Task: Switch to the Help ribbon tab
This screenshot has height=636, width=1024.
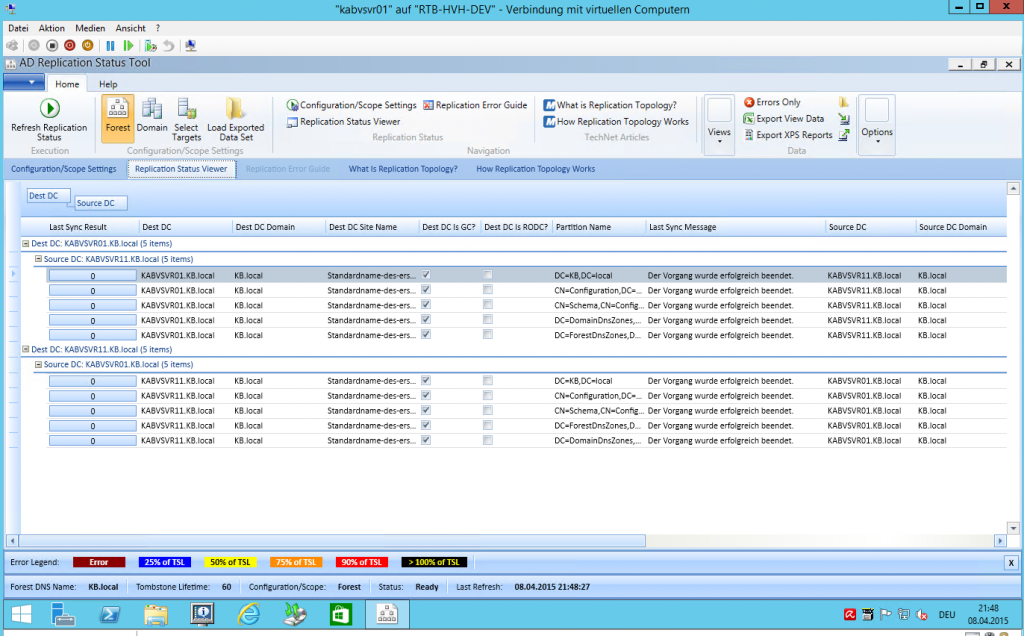Action: pos(108,84)
